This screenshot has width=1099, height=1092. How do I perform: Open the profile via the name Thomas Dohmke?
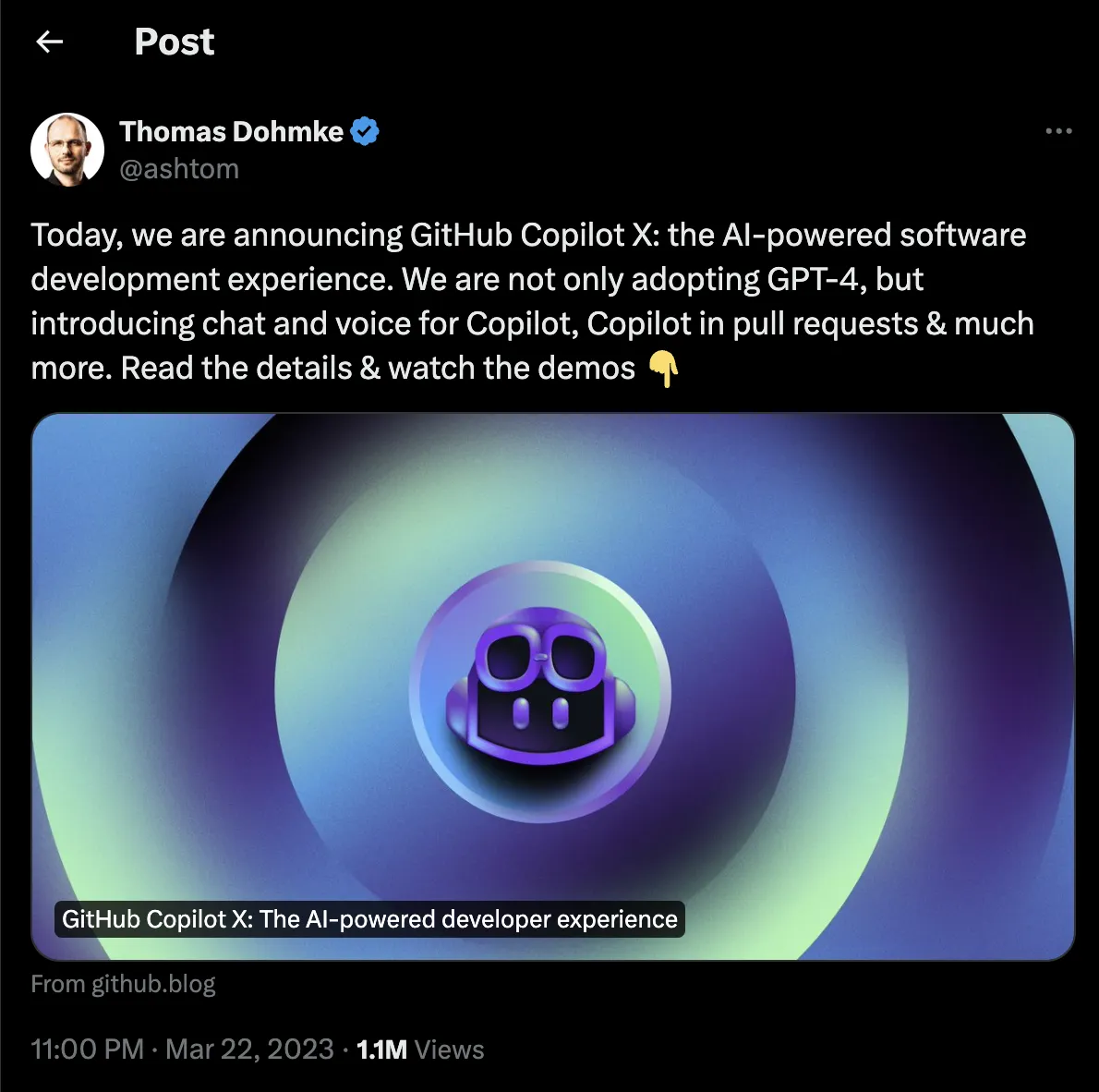click(x=231, y=131)
